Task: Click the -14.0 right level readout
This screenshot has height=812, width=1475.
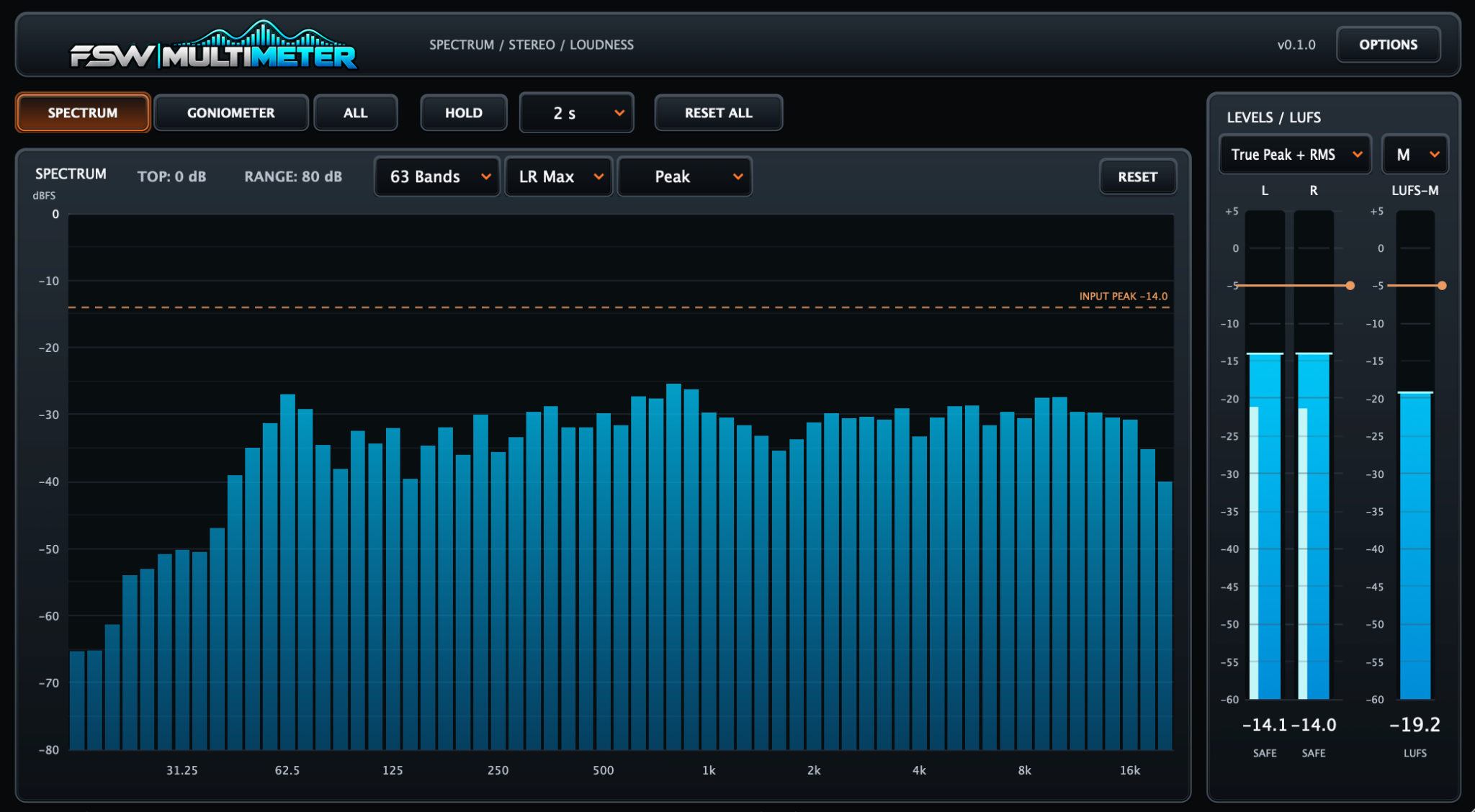Action: (1314, 725)
